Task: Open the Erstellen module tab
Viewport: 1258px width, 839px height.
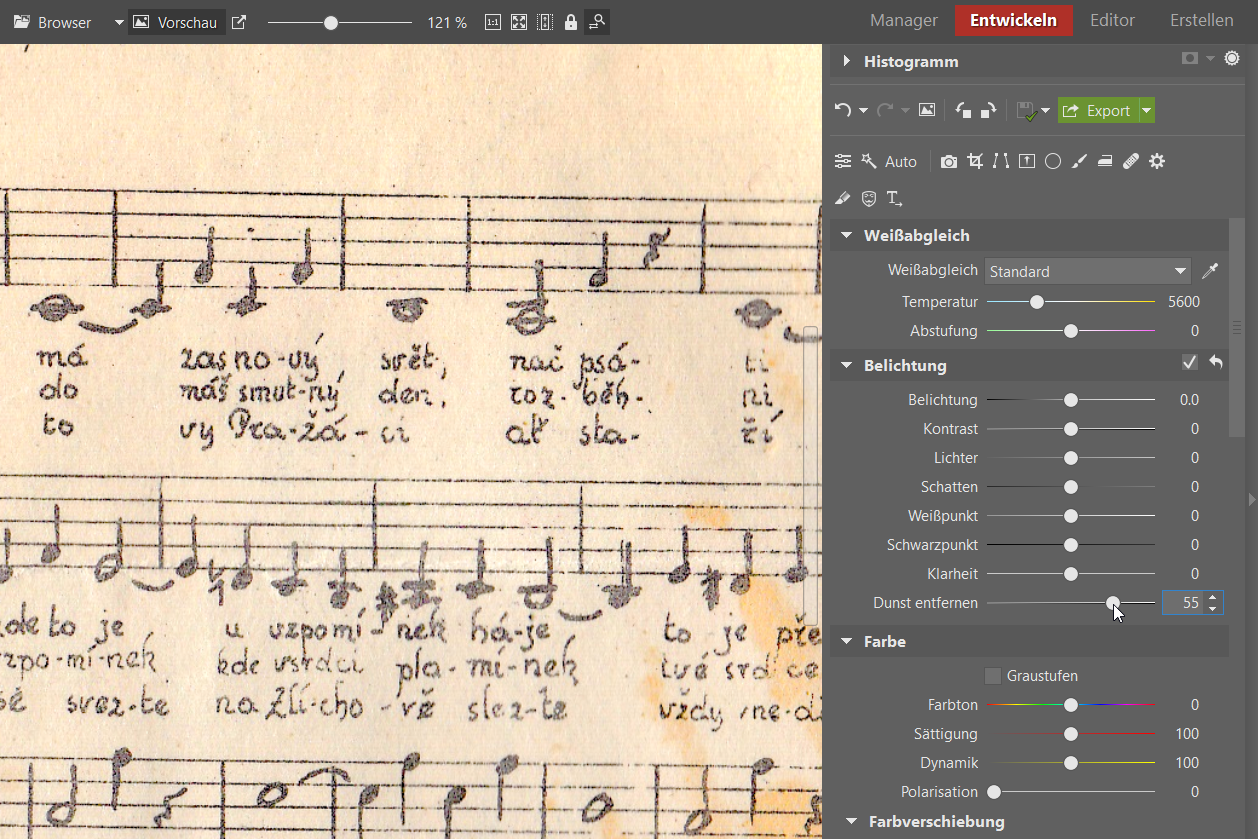Action: [x=1201, y=21]
